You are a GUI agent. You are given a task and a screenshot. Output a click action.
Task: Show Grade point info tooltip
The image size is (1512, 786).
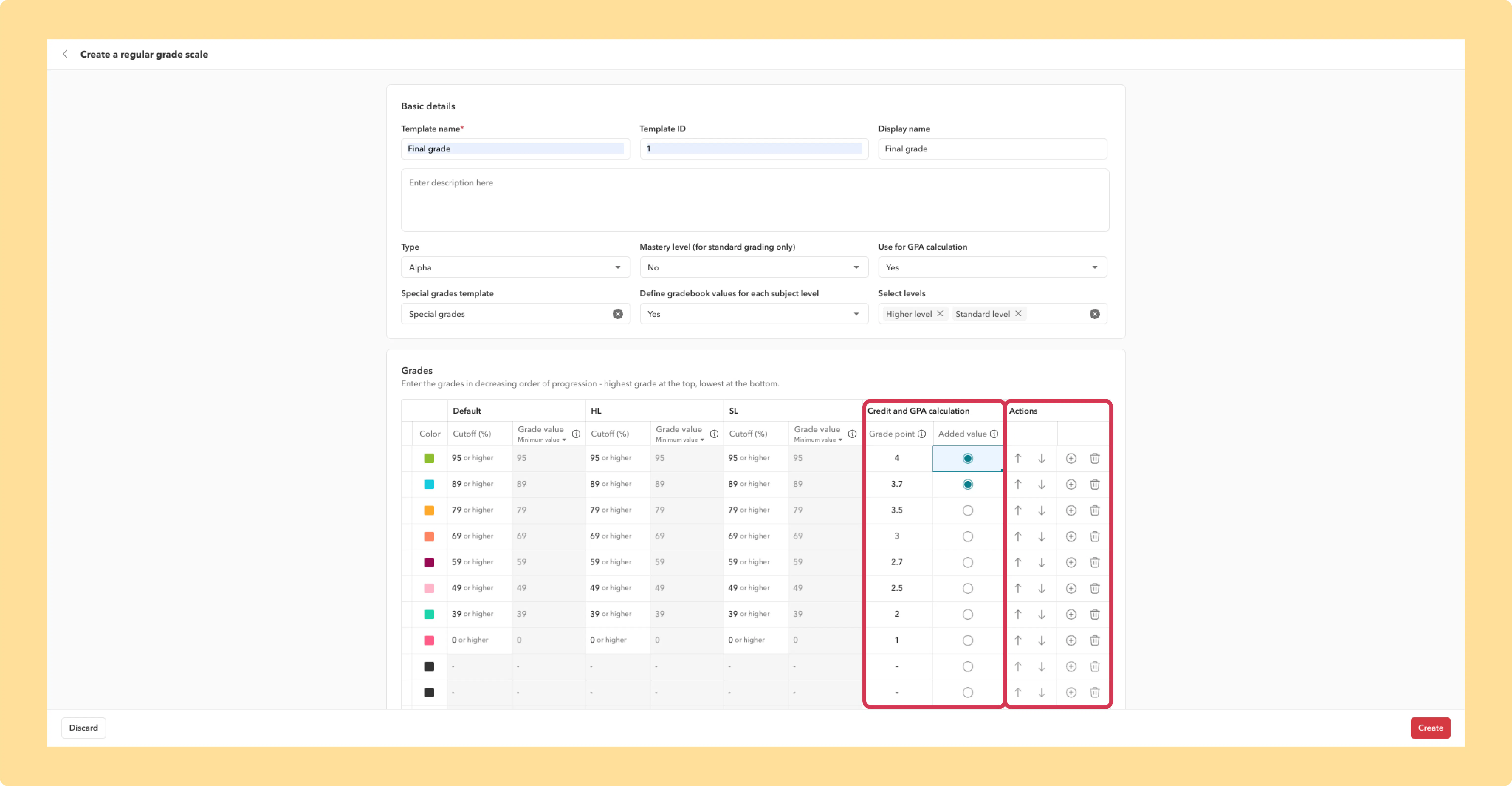(922, 434)
